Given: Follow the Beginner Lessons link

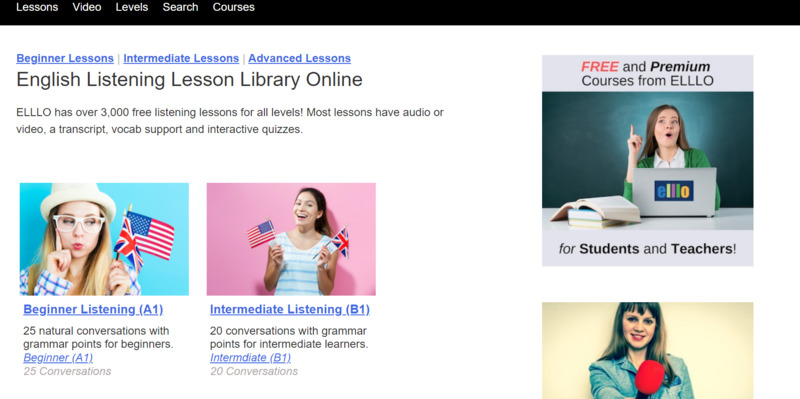Looking at the screenshot, I should coord(65,58).
